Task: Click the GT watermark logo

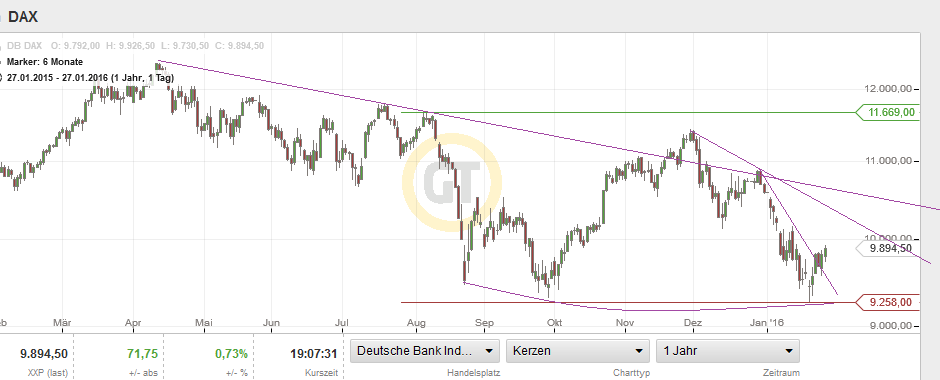Action: (x=451, y=183)
